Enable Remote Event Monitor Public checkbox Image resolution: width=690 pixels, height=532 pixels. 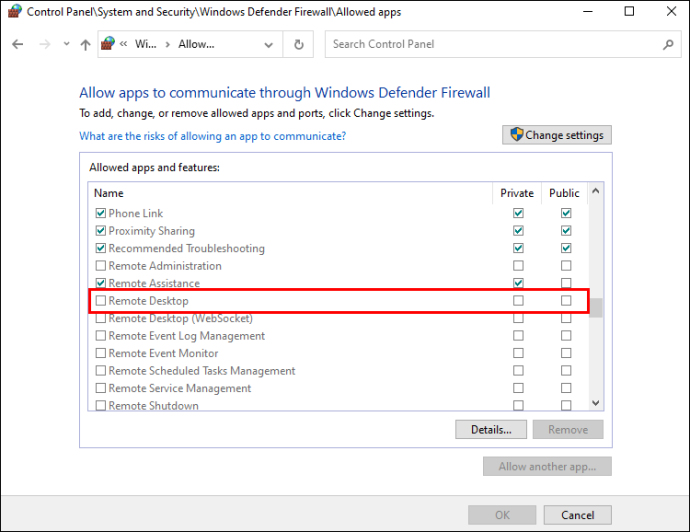[x=566, y=353]
